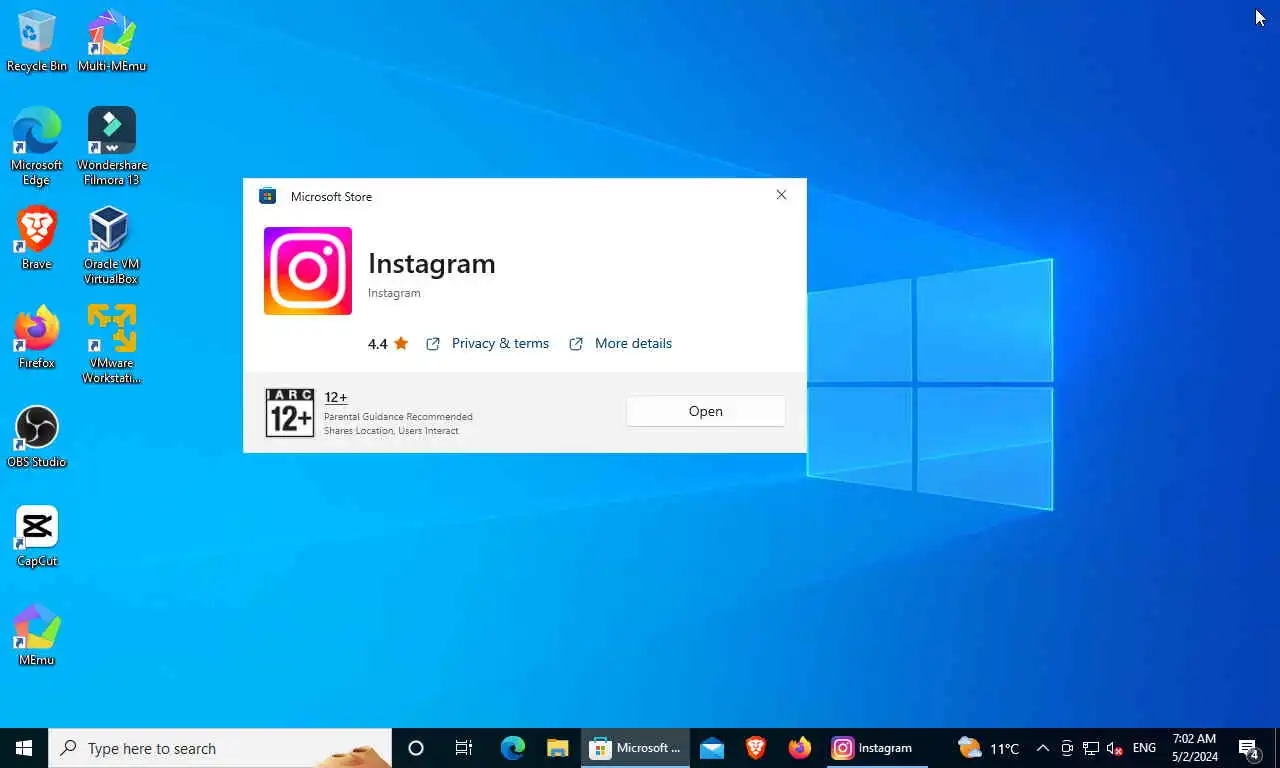Open Task View on the taskbar
Viewport: 1280px width, 768px height.
tap(464, 748)
